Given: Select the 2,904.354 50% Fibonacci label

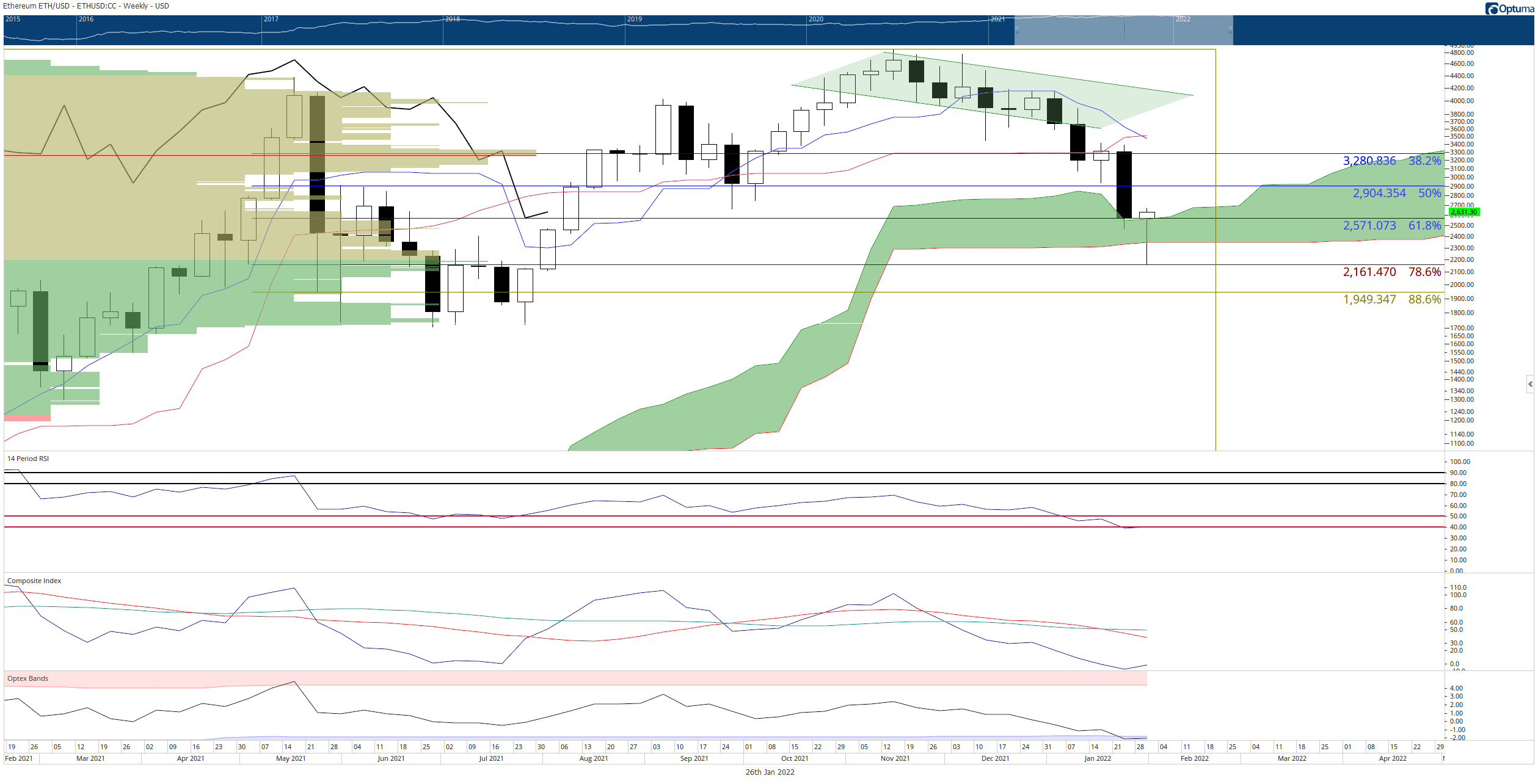Looking at the screenshot, I should 1397,193.
